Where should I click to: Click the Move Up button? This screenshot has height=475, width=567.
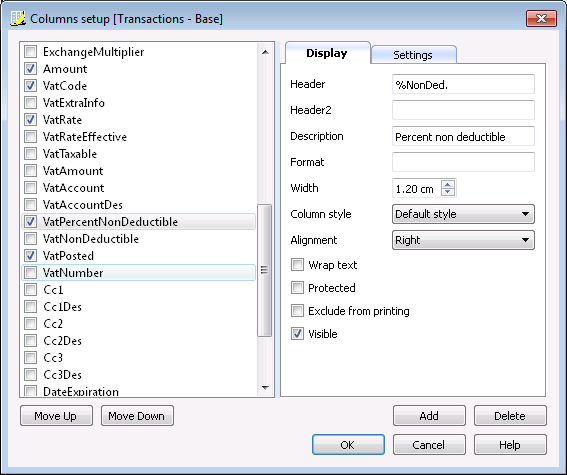click(56, 416)
